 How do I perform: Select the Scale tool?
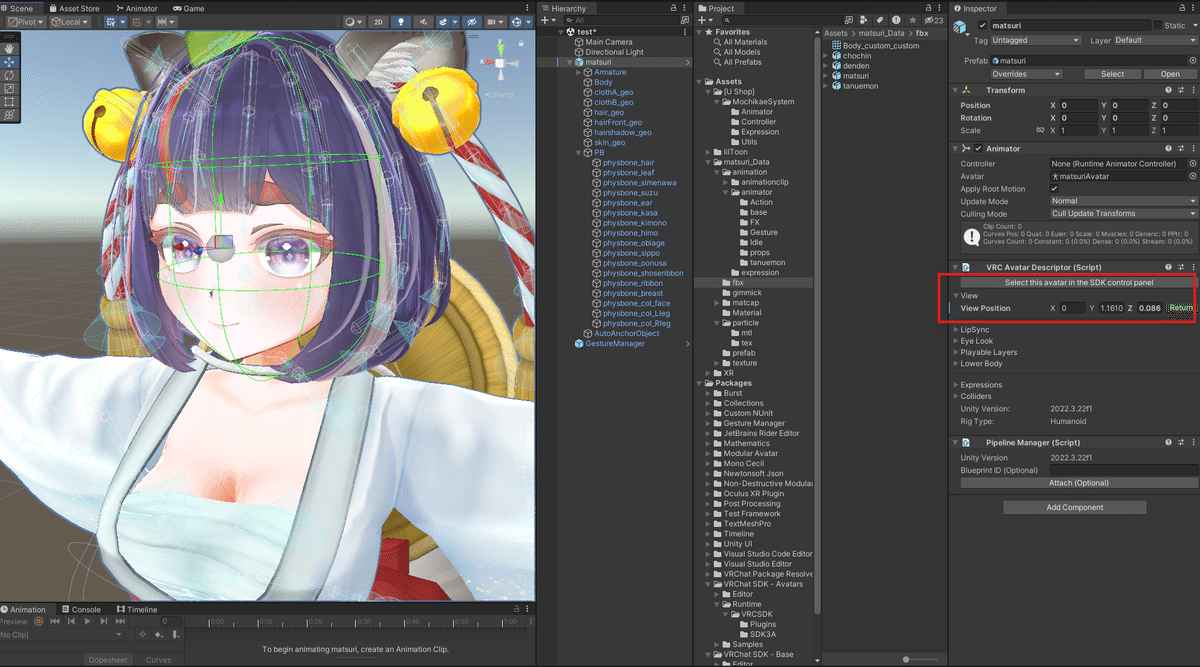pyautogui.click(x=9, y=89)
